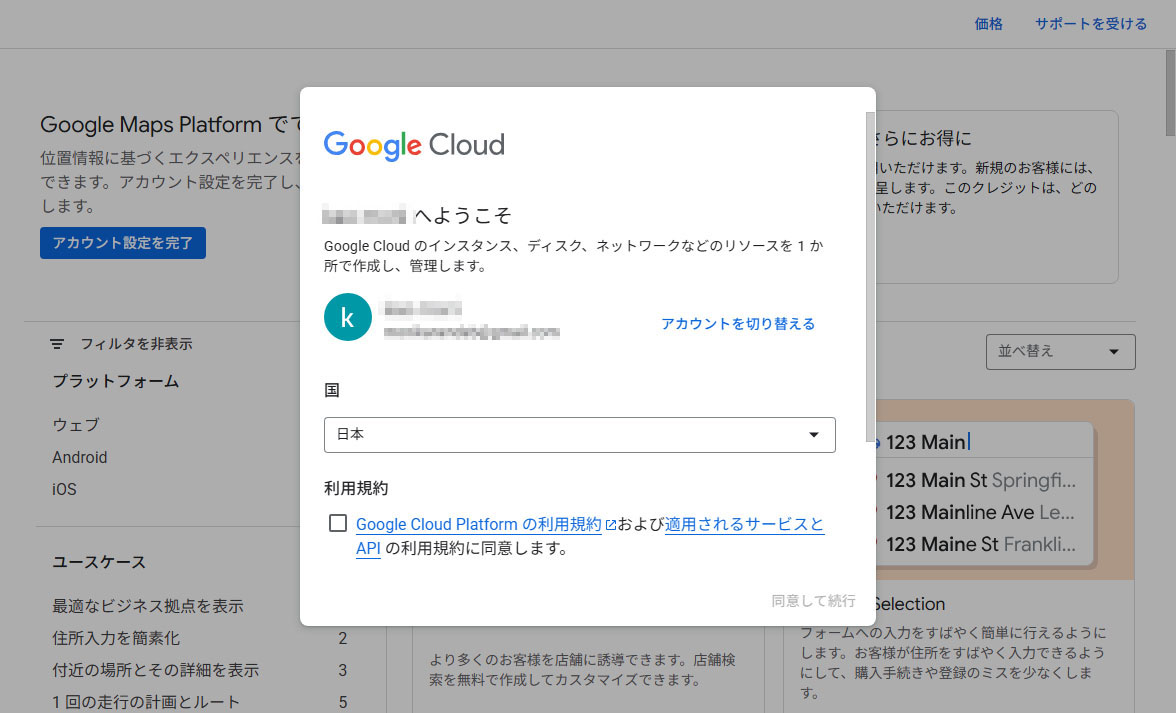Screen dimensions: 1176x713
Task: Choose the 住所入力を簡素化 use case filter
Action: coord(116,638)
